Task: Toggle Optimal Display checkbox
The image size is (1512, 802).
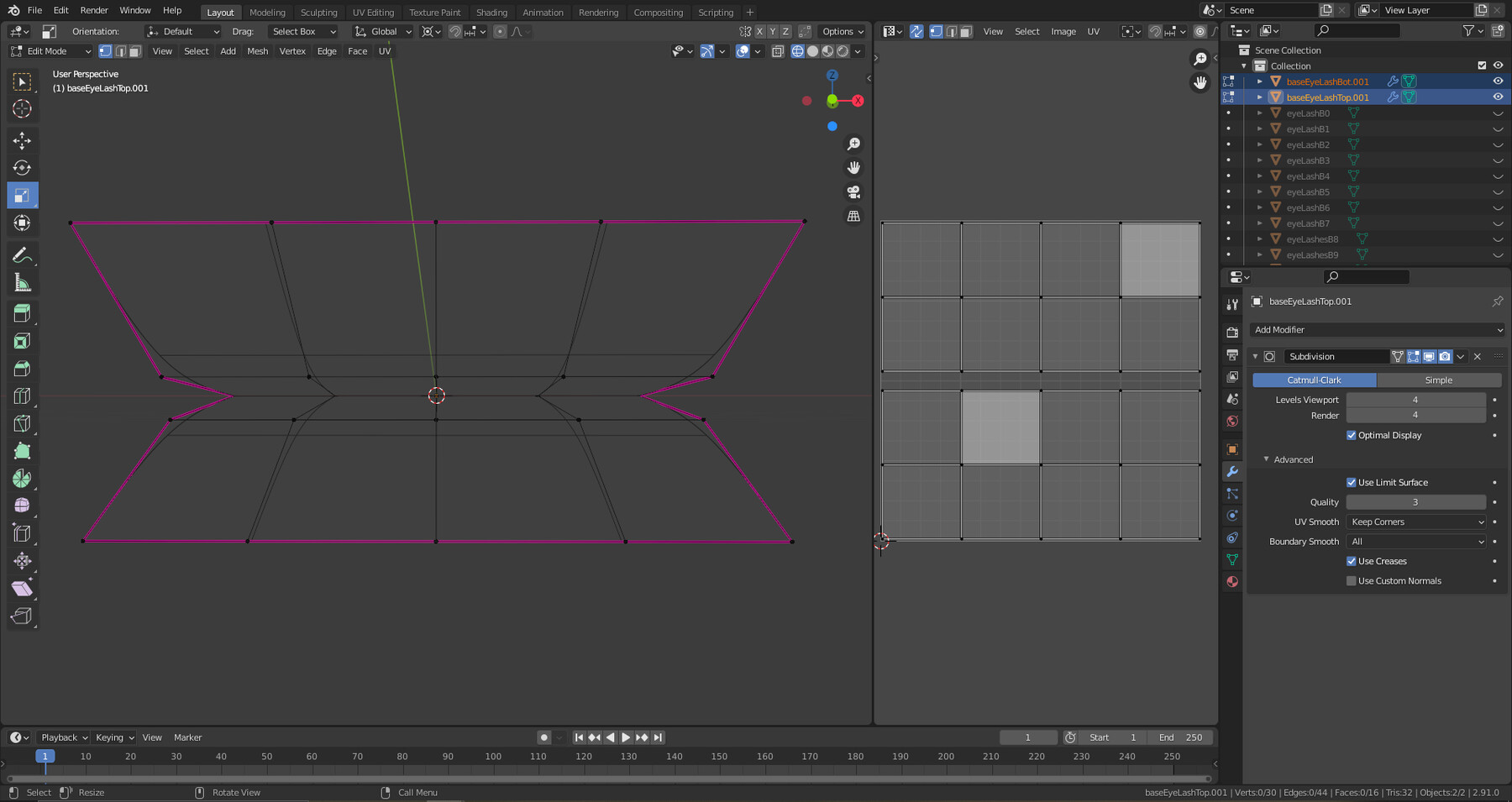Action: [1351, 435]
